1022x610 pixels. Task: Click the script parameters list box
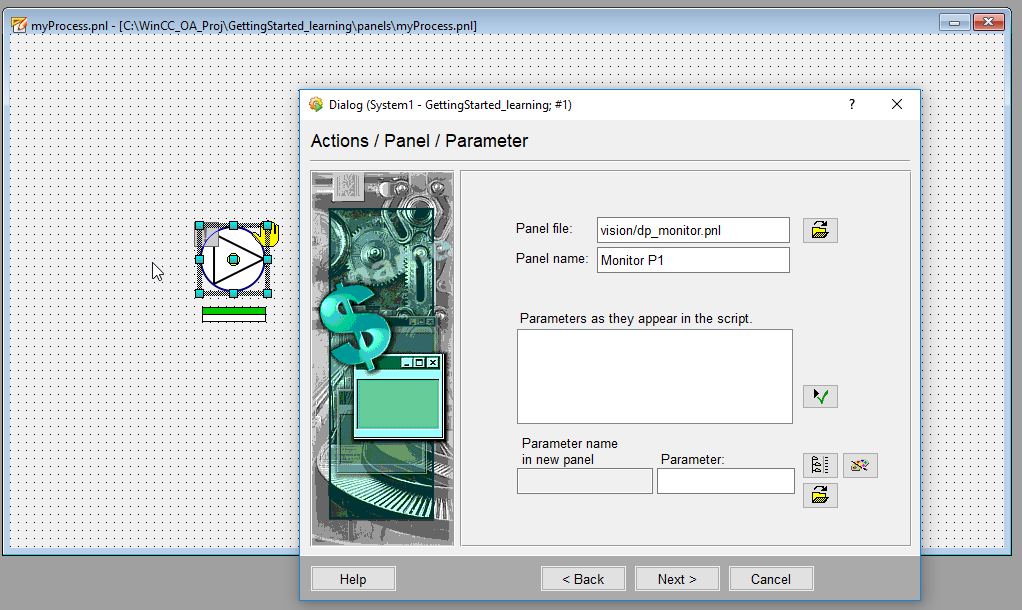(x=654, y=376)
